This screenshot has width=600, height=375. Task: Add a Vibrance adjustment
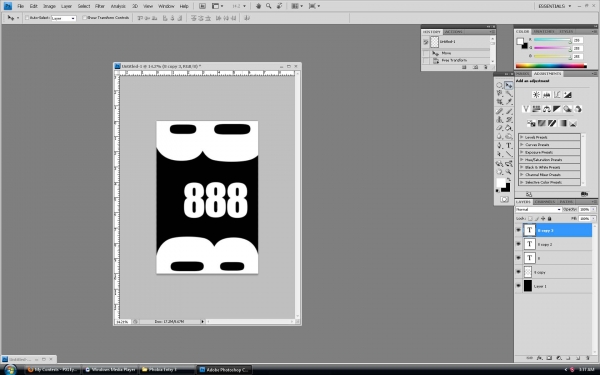coord(526,109)
